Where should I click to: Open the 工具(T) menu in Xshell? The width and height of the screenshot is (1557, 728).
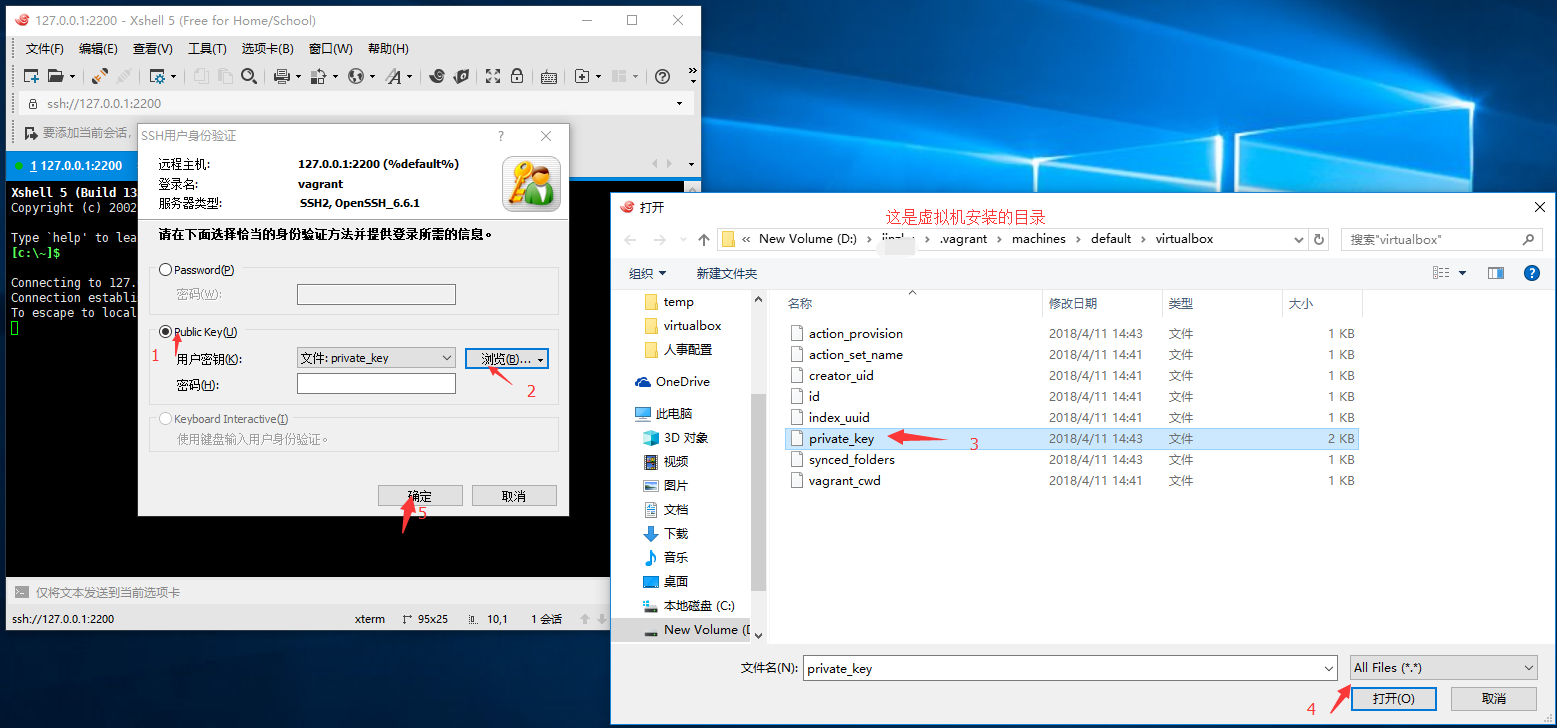coord(207,49)
